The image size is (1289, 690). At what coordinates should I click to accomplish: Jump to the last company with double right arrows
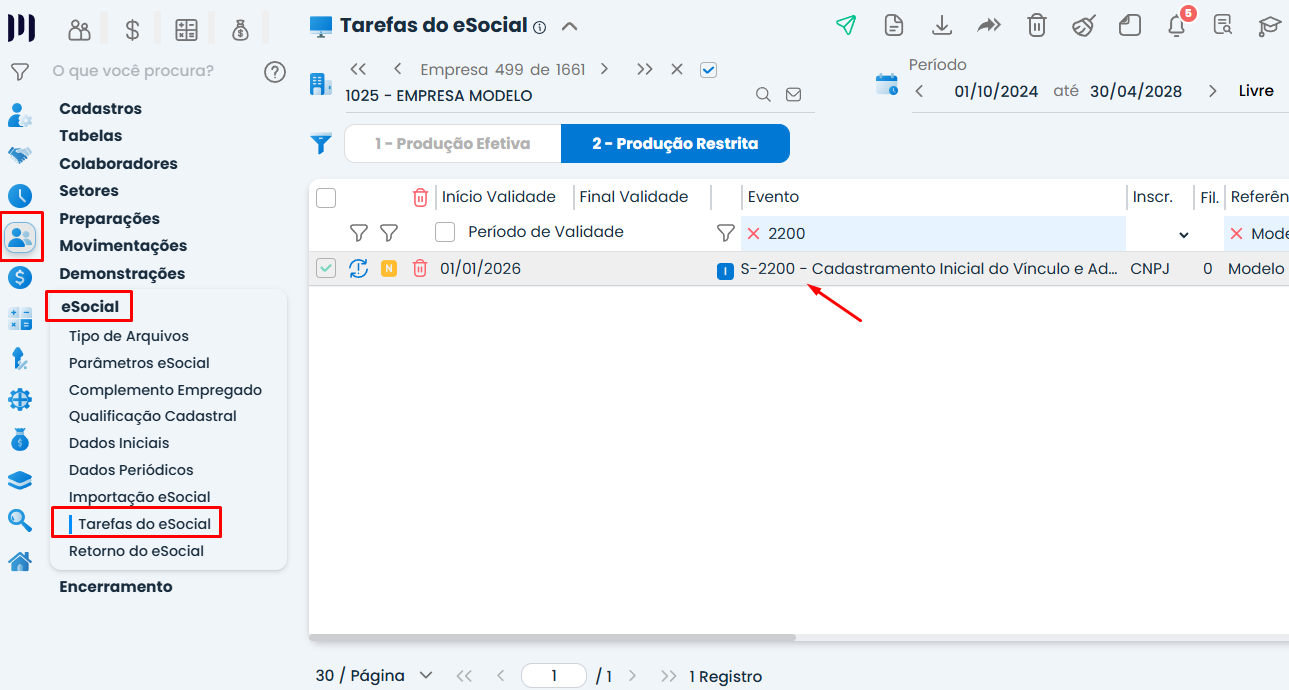645,69
